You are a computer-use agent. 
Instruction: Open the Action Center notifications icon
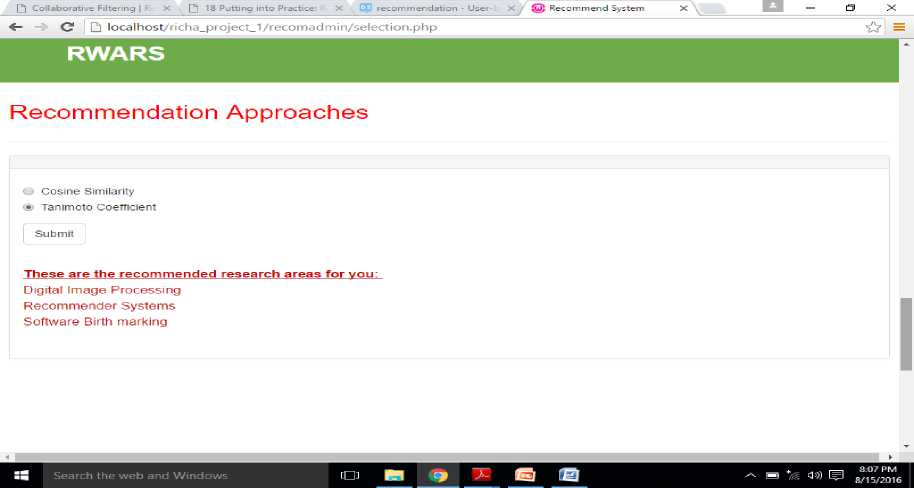836,475
